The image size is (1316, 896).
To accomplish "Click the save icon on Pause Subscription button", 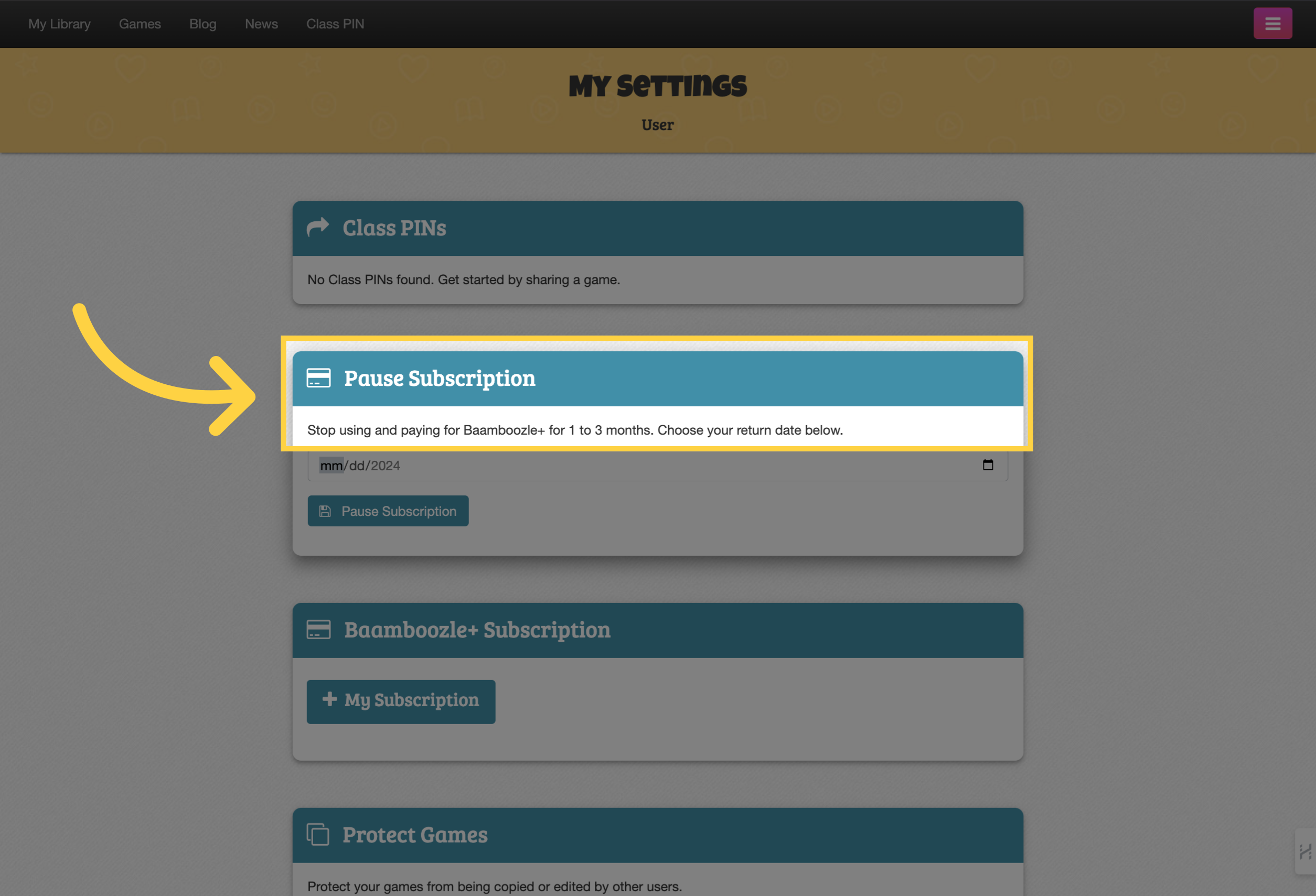I will click(325, 511).
